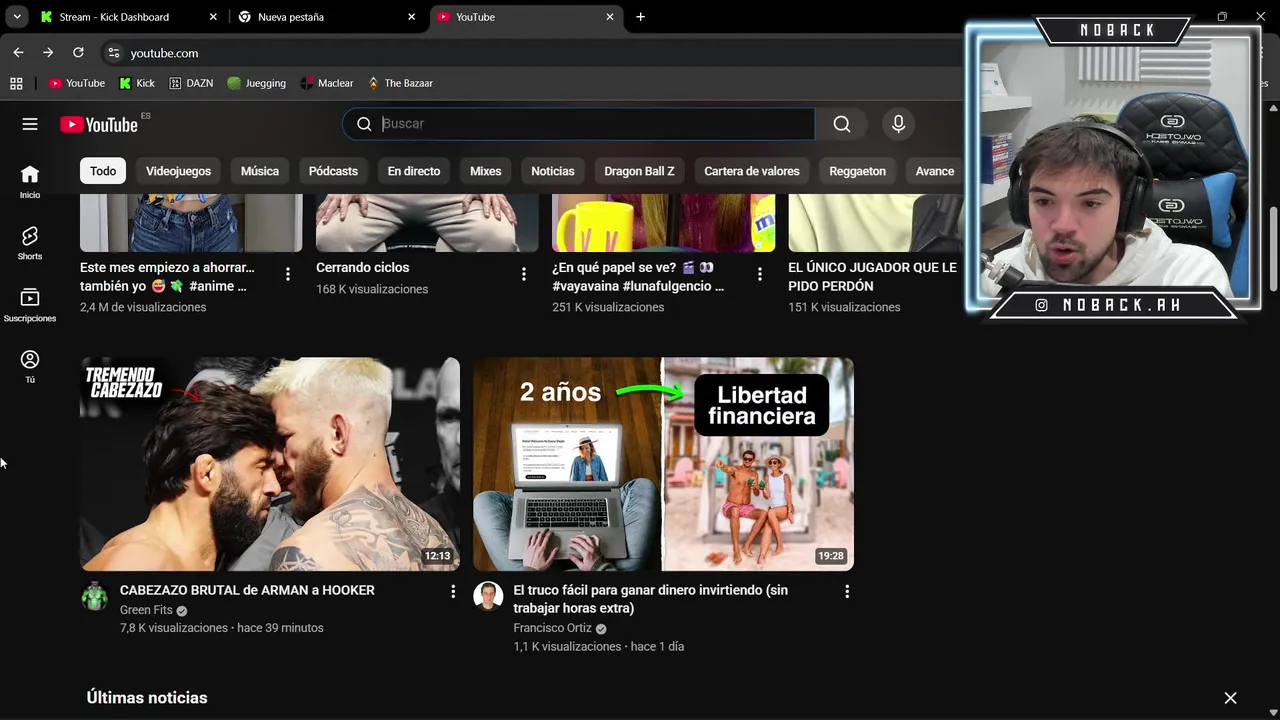Select the YouTube browser tab
This screenshot has height=720, width=1280.
click(x=527, y=17)
